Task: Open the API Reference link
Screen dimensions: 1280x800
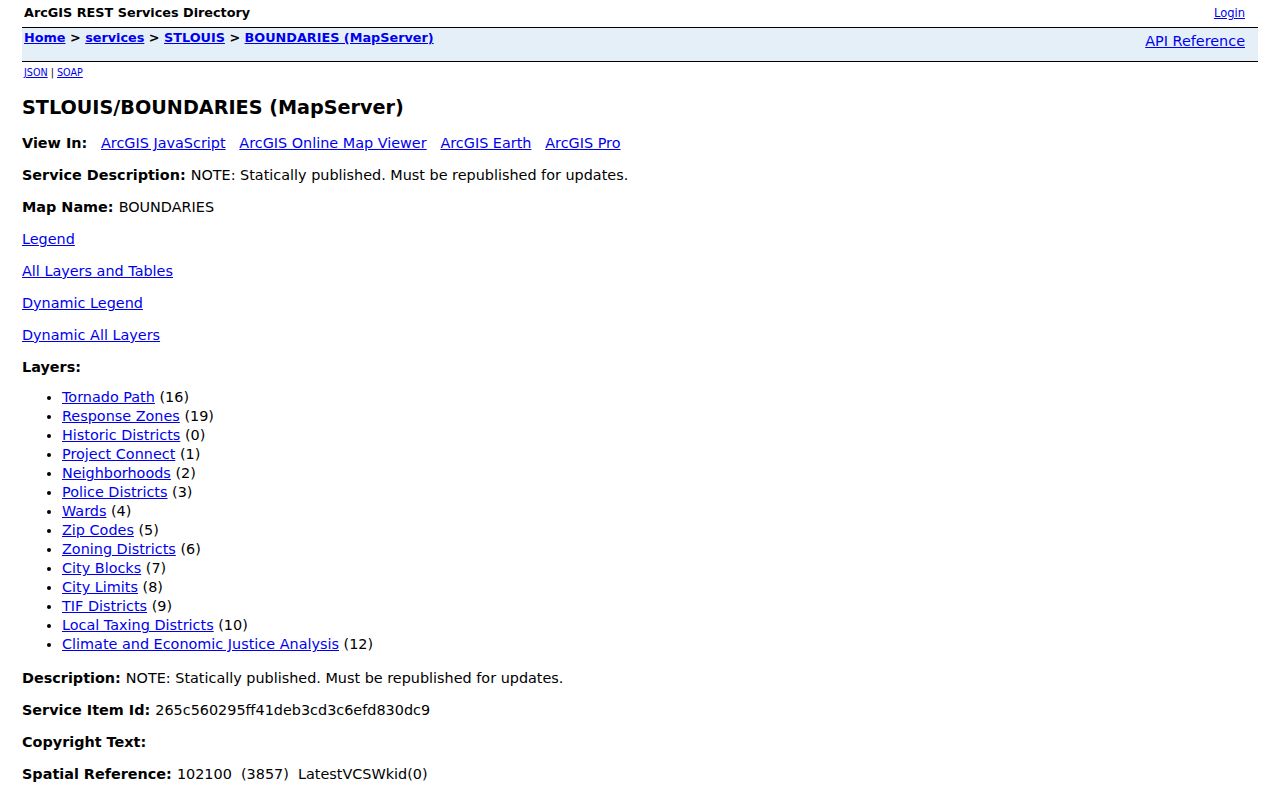Action: coord(1195,41)
